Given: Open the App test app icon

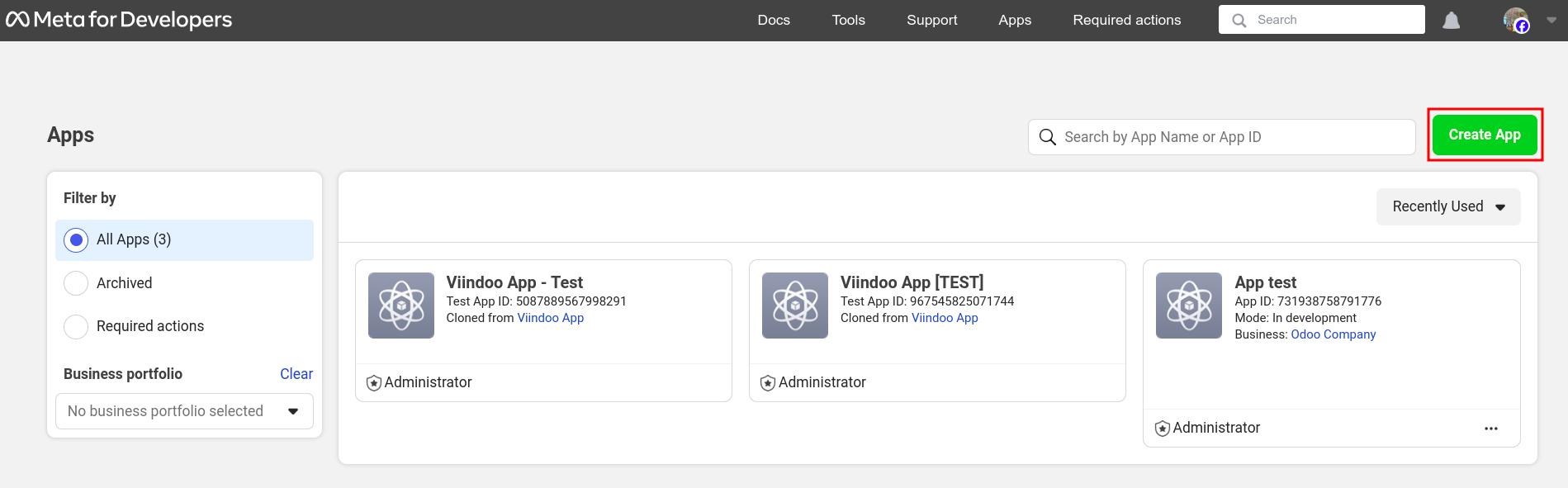Looking at the screenshot, I should tap(1189, 306).
